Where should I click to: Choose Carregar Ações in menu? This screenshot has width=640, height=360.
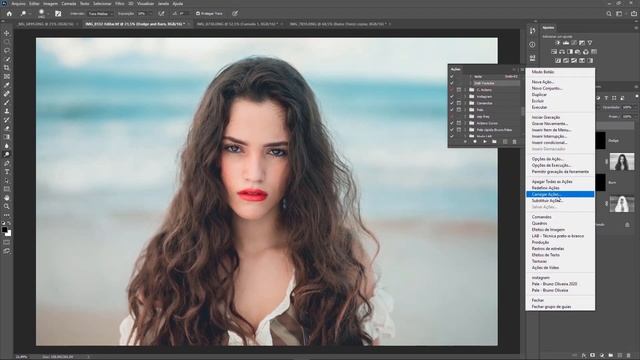click(x=560, y=194)
